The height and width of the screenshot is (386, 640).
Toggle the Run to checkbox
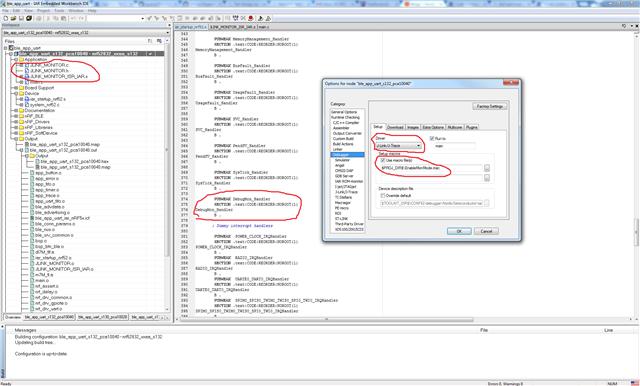point(432,139)
